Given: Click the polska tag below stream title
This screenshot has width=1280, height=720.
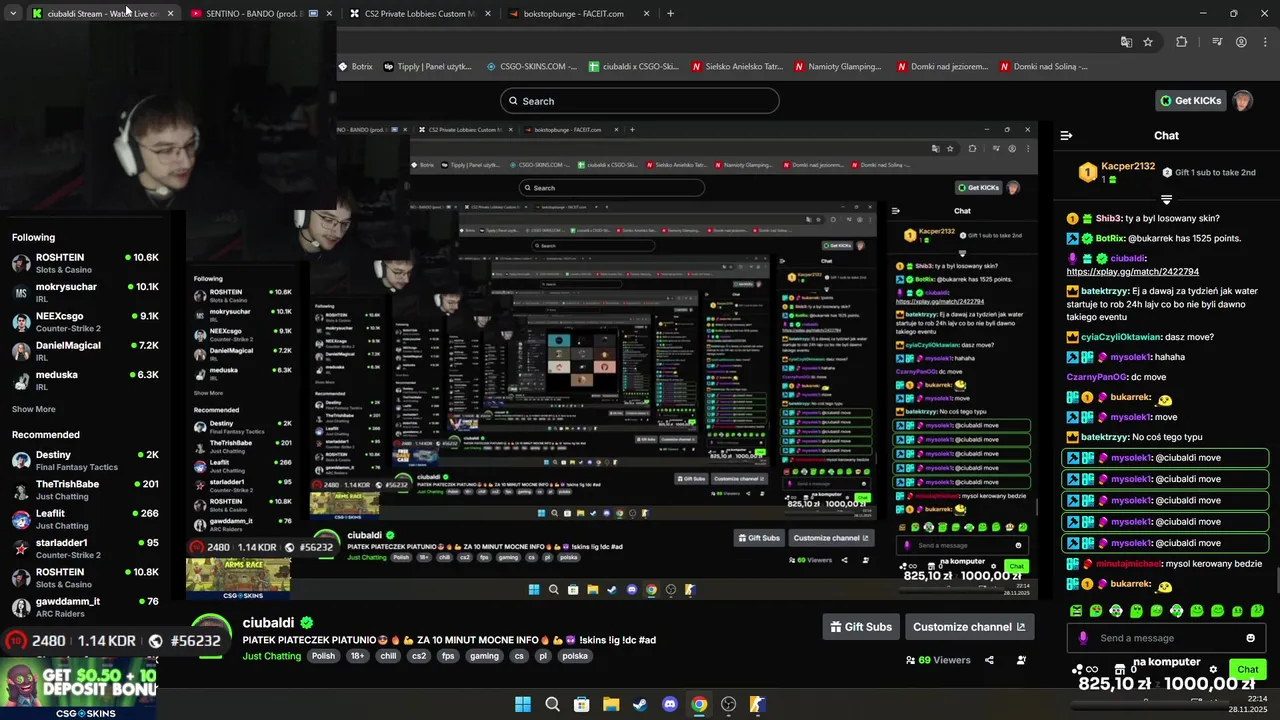Looking at the screenshot, I should 575,656.
